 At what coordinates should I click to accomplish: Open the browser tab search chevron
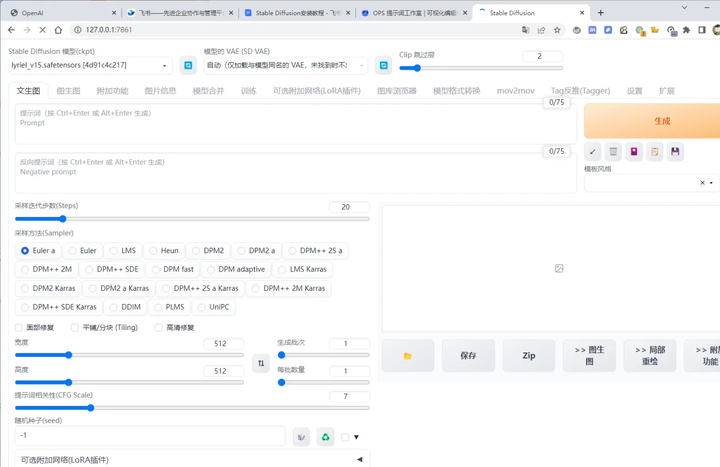(x=684, y=7)
